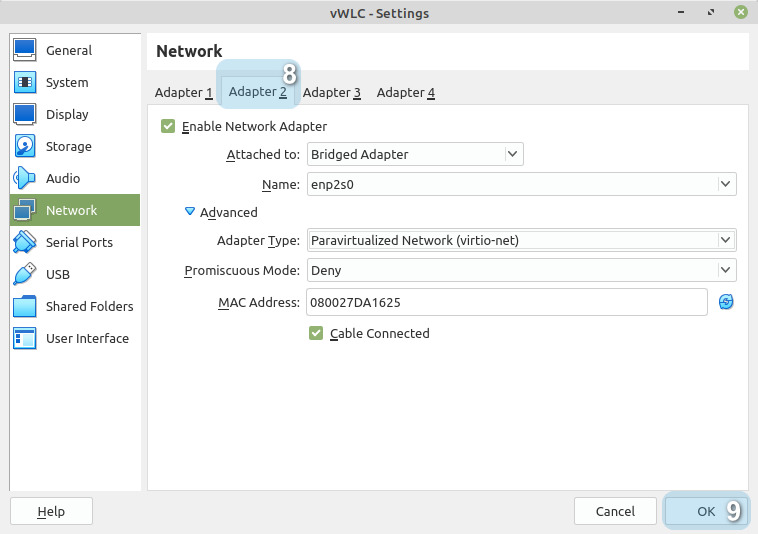Click the Cancel button
This screenshot has height=534, width=758.
click(x=615, y=511)
